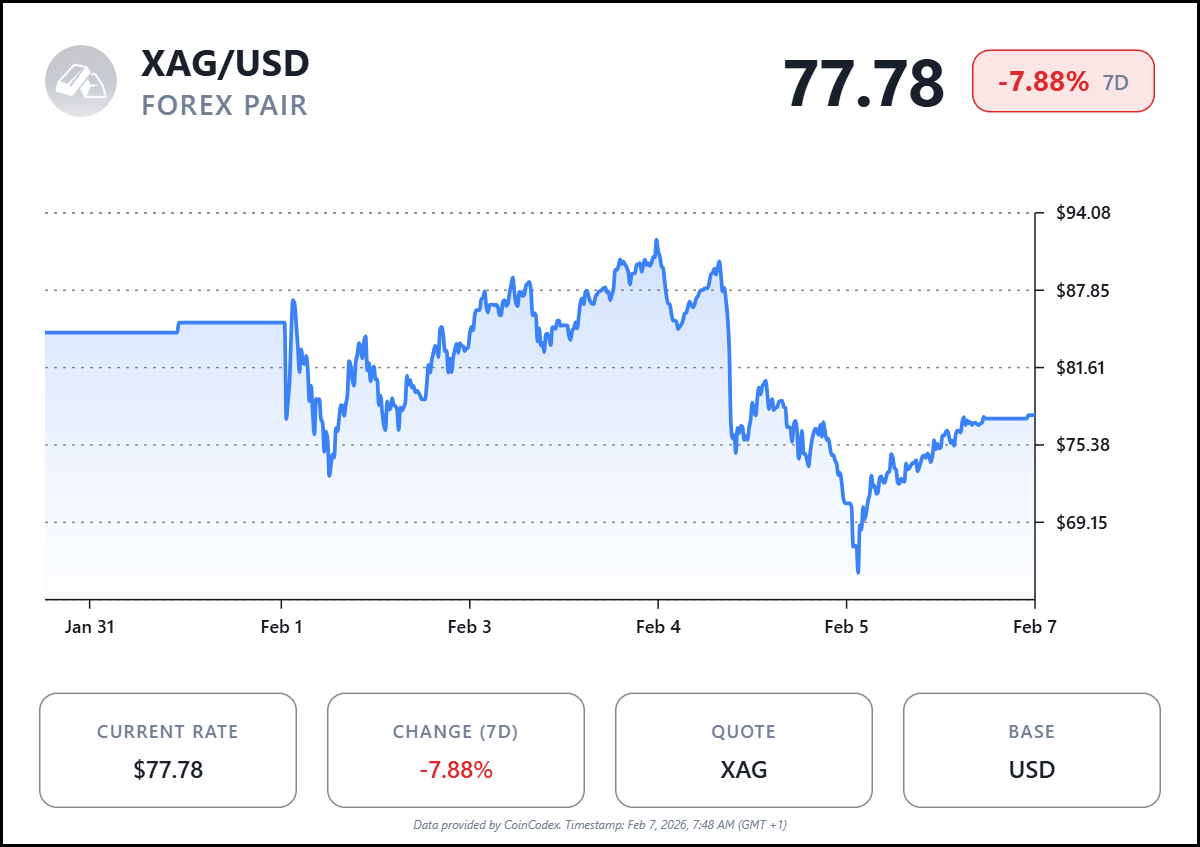Click the -7.88% 7D change badge
Image resolution: width=1200 pixels, height=847 pixels.
[1063, 81]
